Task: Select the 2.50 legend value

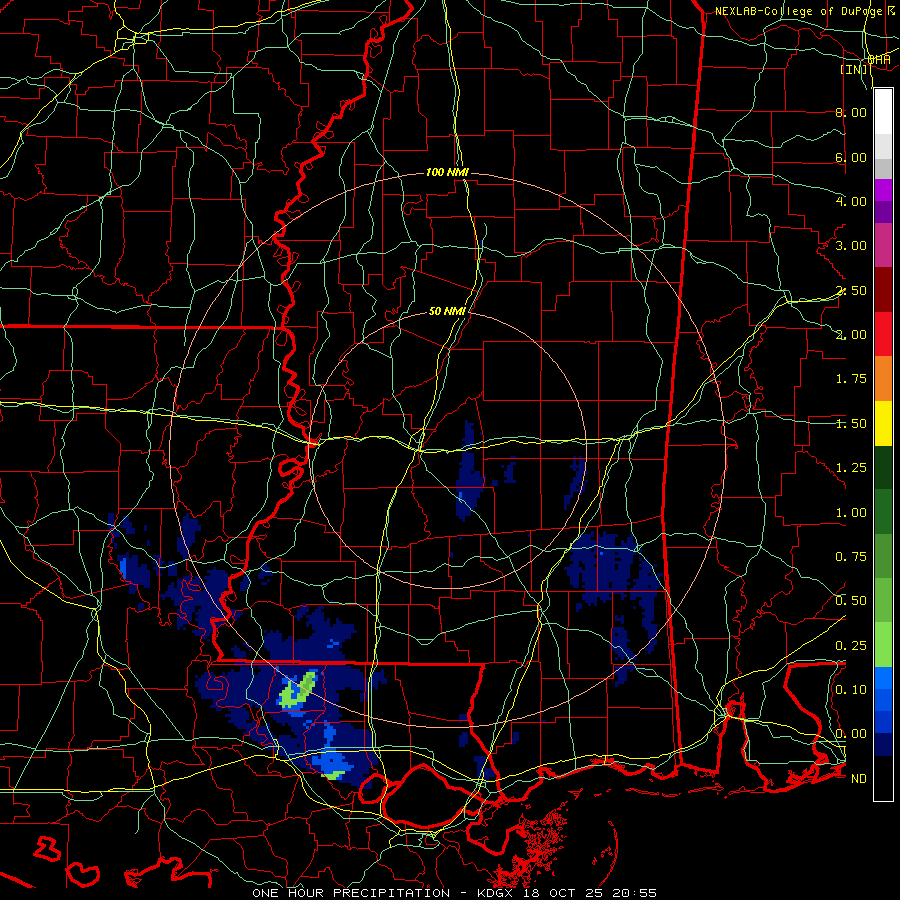Action: [x=851, y=290]
